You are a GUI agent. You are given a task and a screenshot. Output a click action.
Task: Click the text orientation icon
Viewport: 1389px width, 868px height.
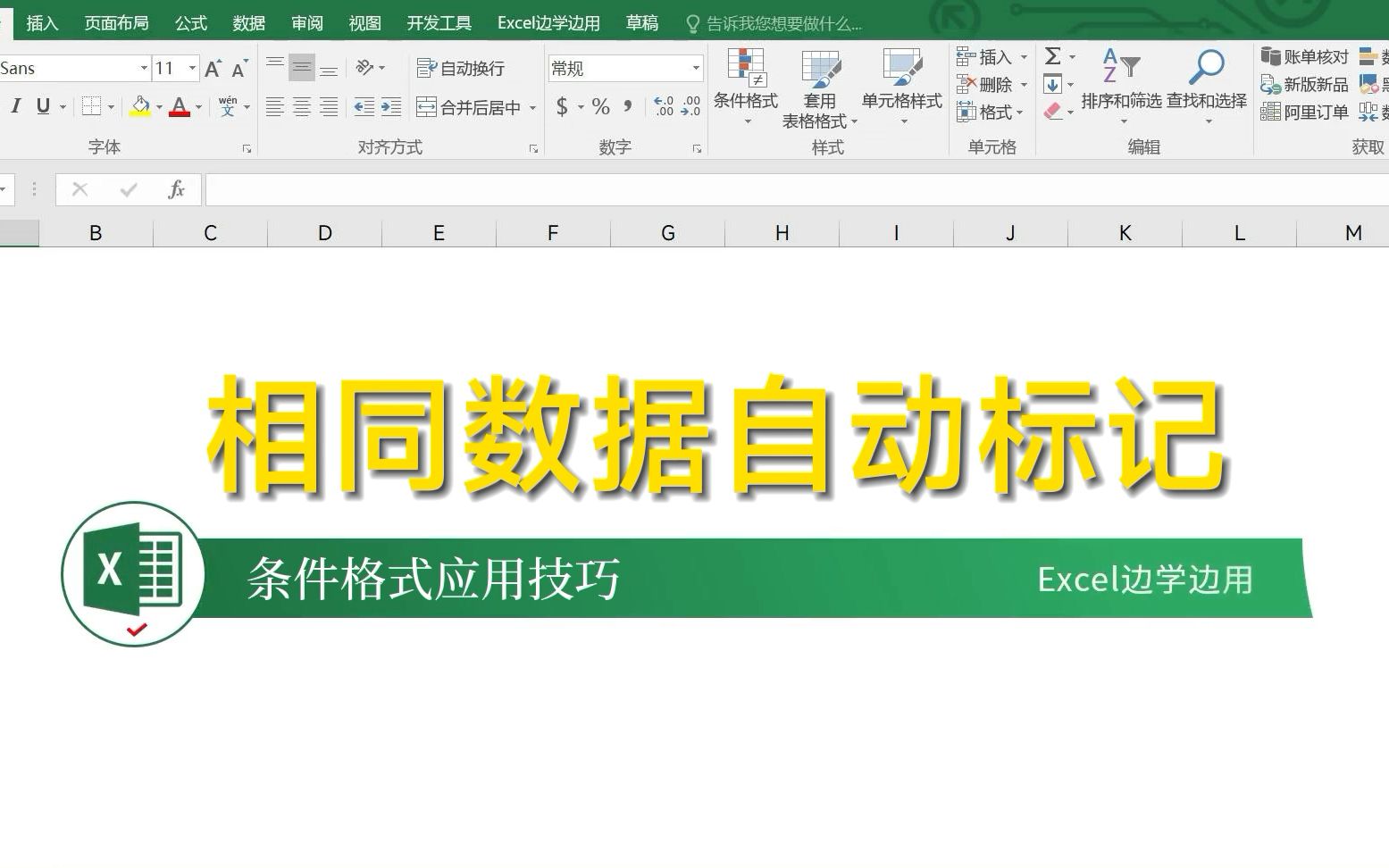364,67
